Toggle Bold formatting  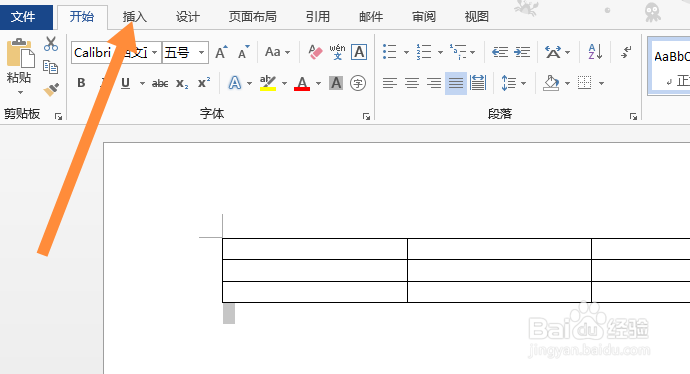[x=81, y=83]
